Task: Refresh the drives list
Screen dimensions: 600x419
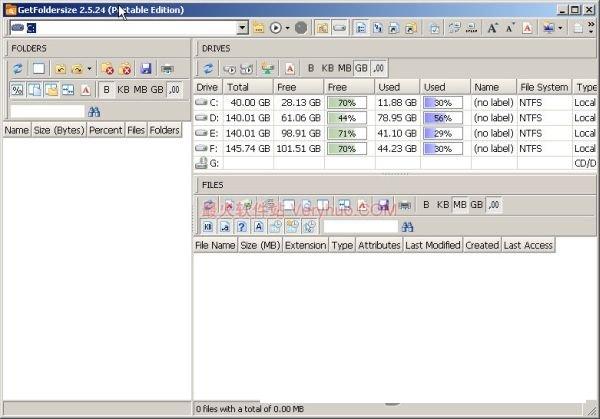Action: coord(209,68)
